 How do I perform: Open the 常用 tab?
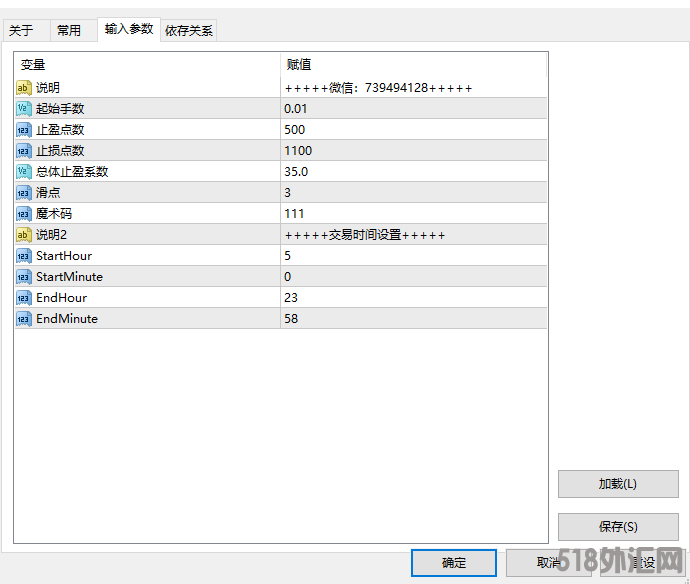click(69, 31)
